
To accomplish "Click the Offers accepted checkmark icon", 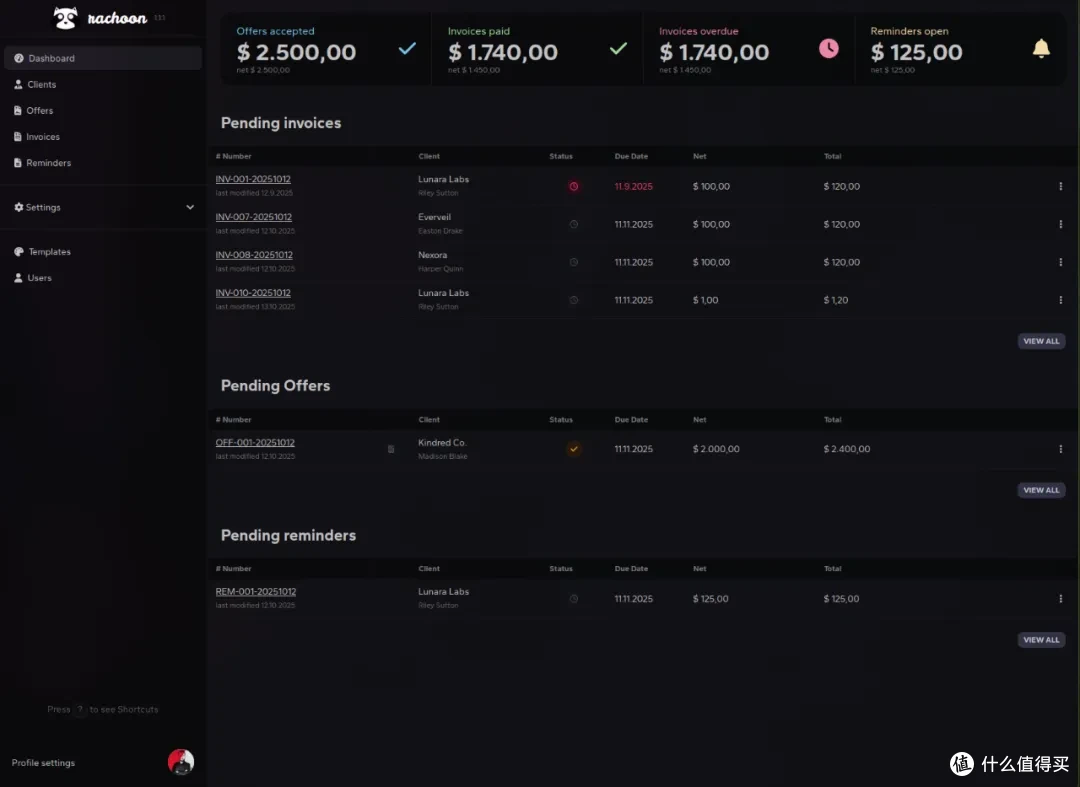I will (407, 48).
